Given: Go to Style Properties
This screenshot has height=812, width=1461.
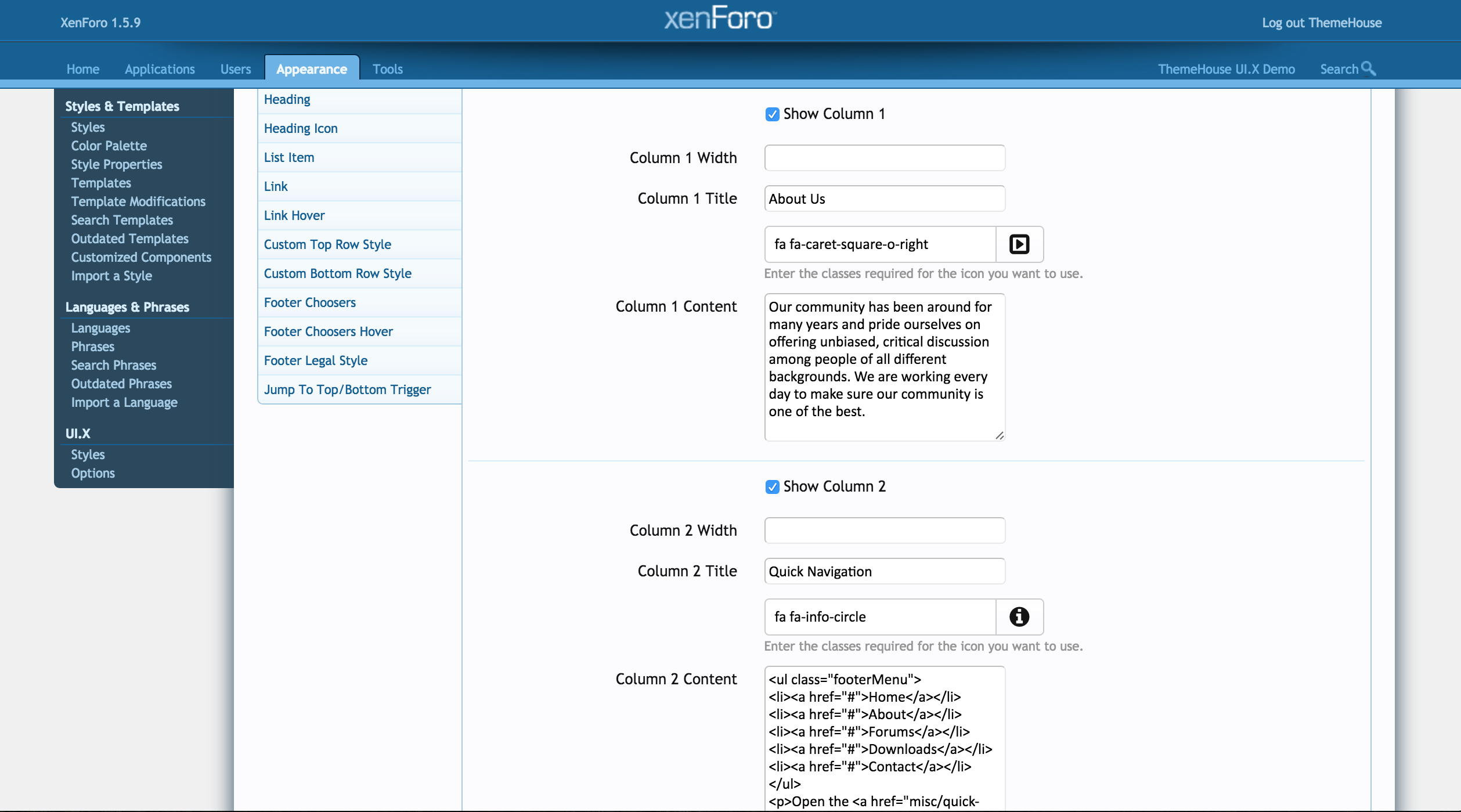Looking at the screenshot, I should click(x=116, y=164).
